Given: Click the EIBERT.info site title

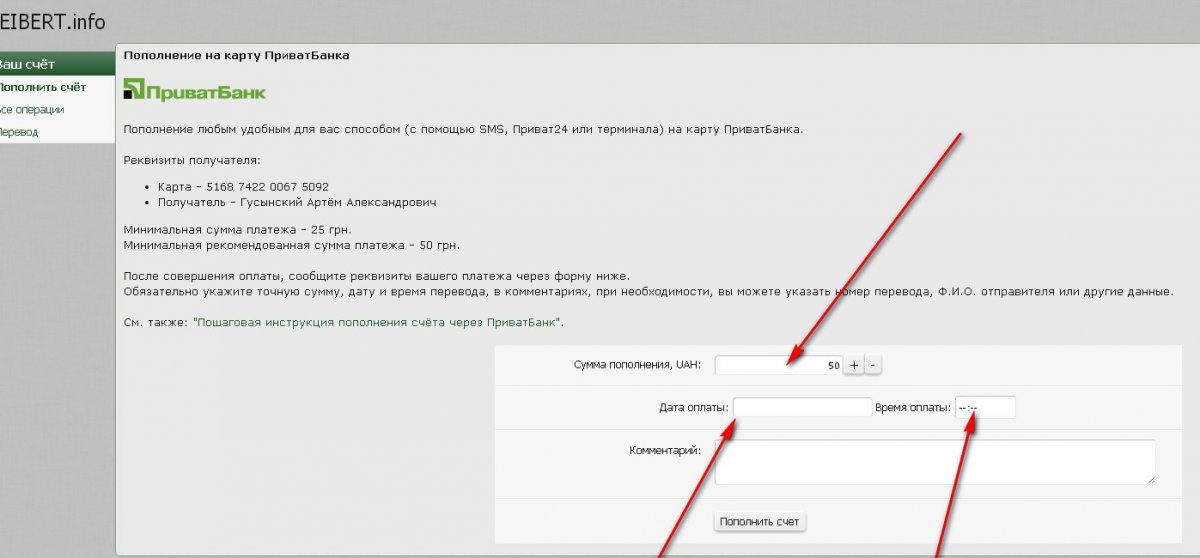Looking at the screenshot, I should click(52, 21).
